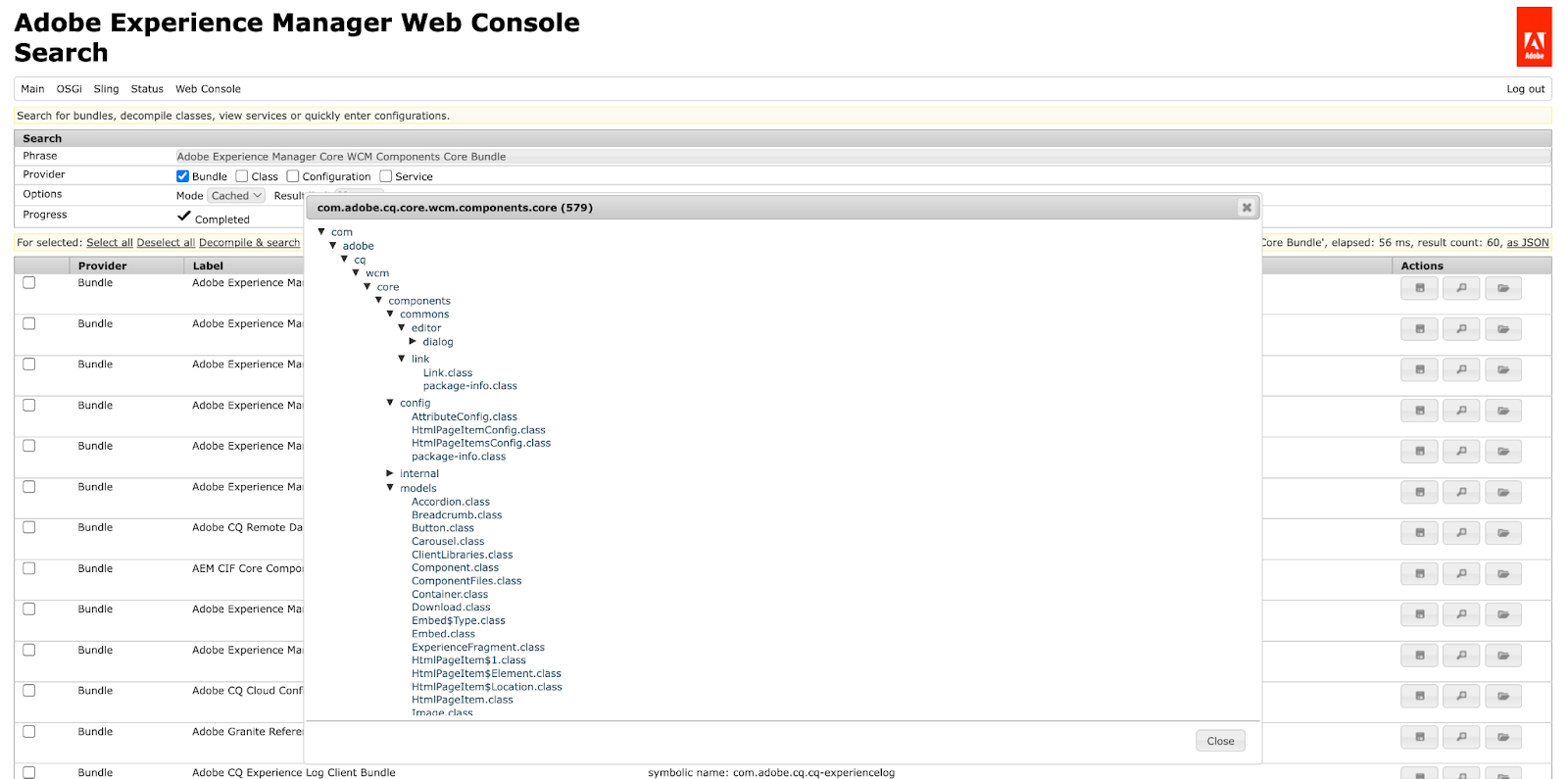This screenshot has width=1568, height=779.
Task: Close the class tree dialog with X icon
Action: tap(1247, 208)
